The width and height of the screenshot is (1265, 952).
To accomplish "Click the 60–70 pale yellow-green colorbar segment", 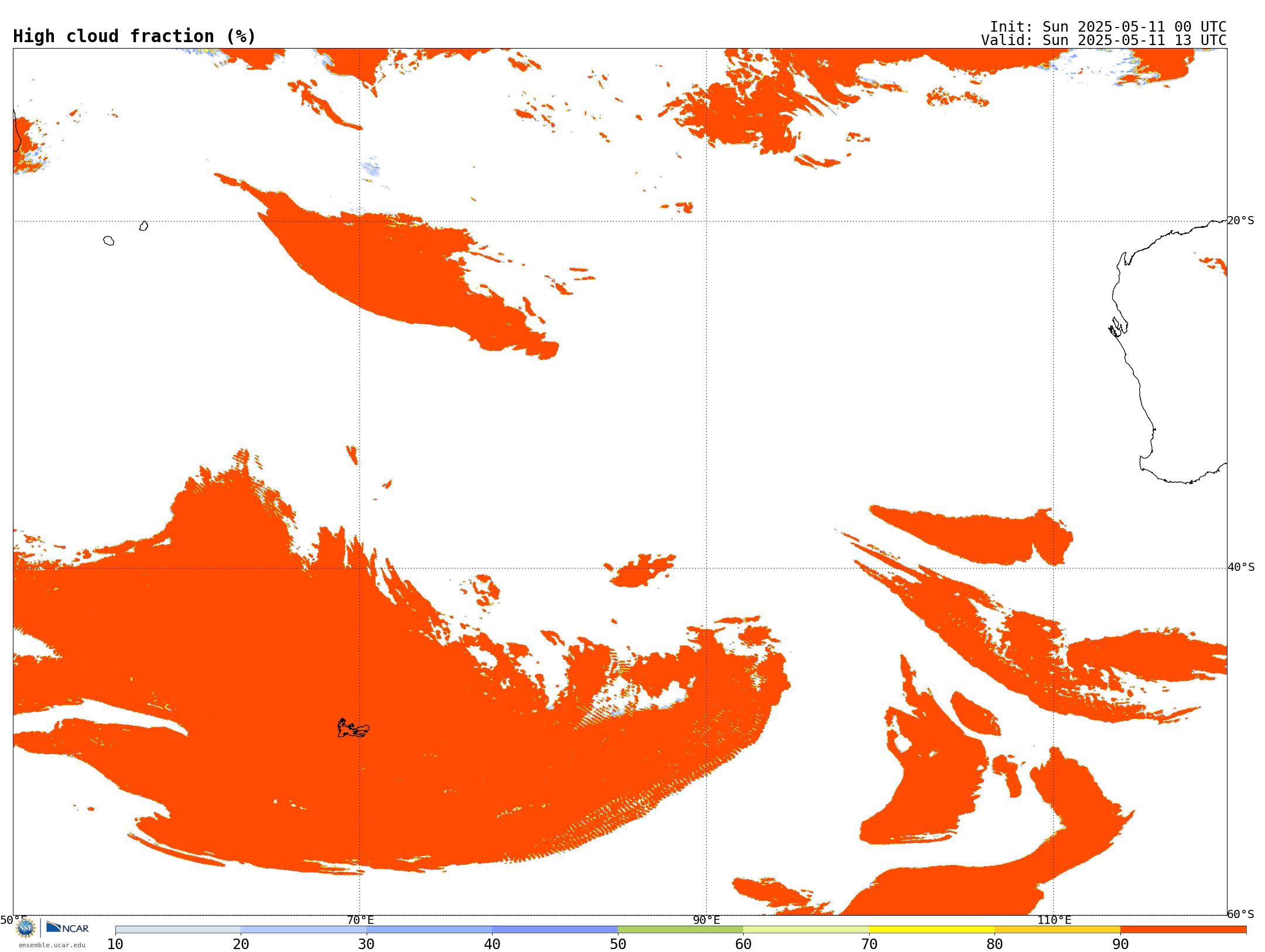I will pos(806,930).
